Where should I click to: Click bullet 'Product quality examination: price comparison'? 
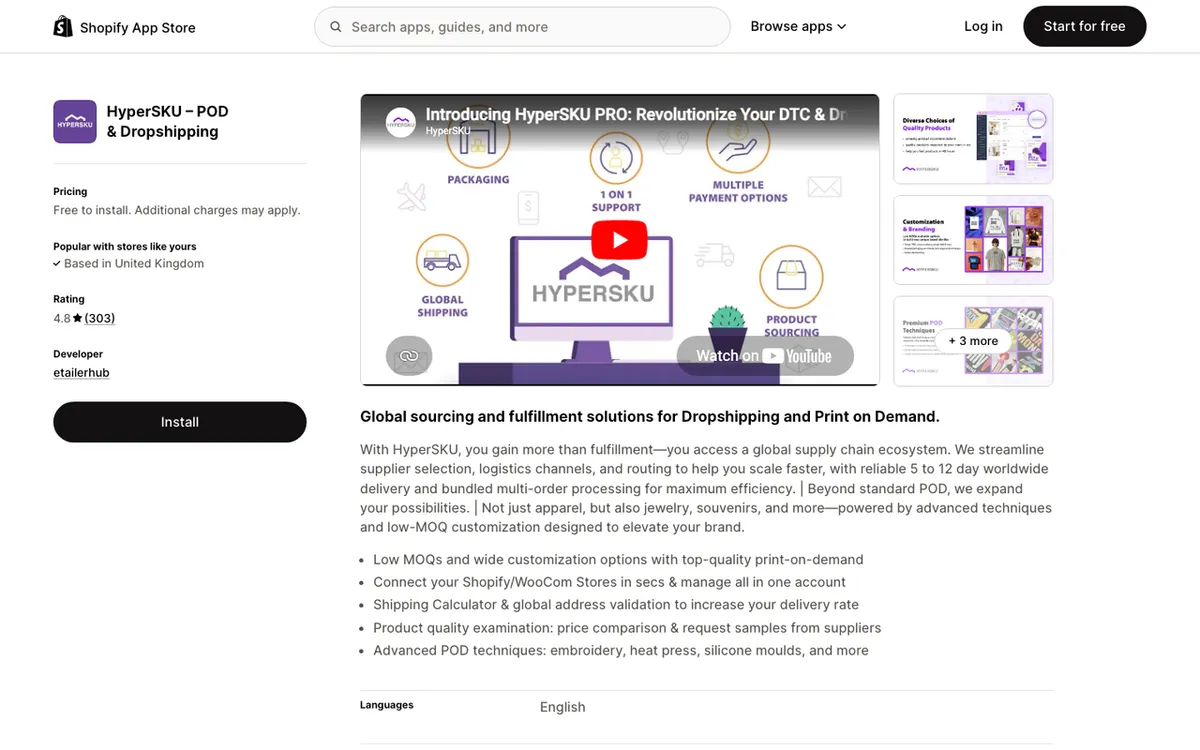(627, 628)
